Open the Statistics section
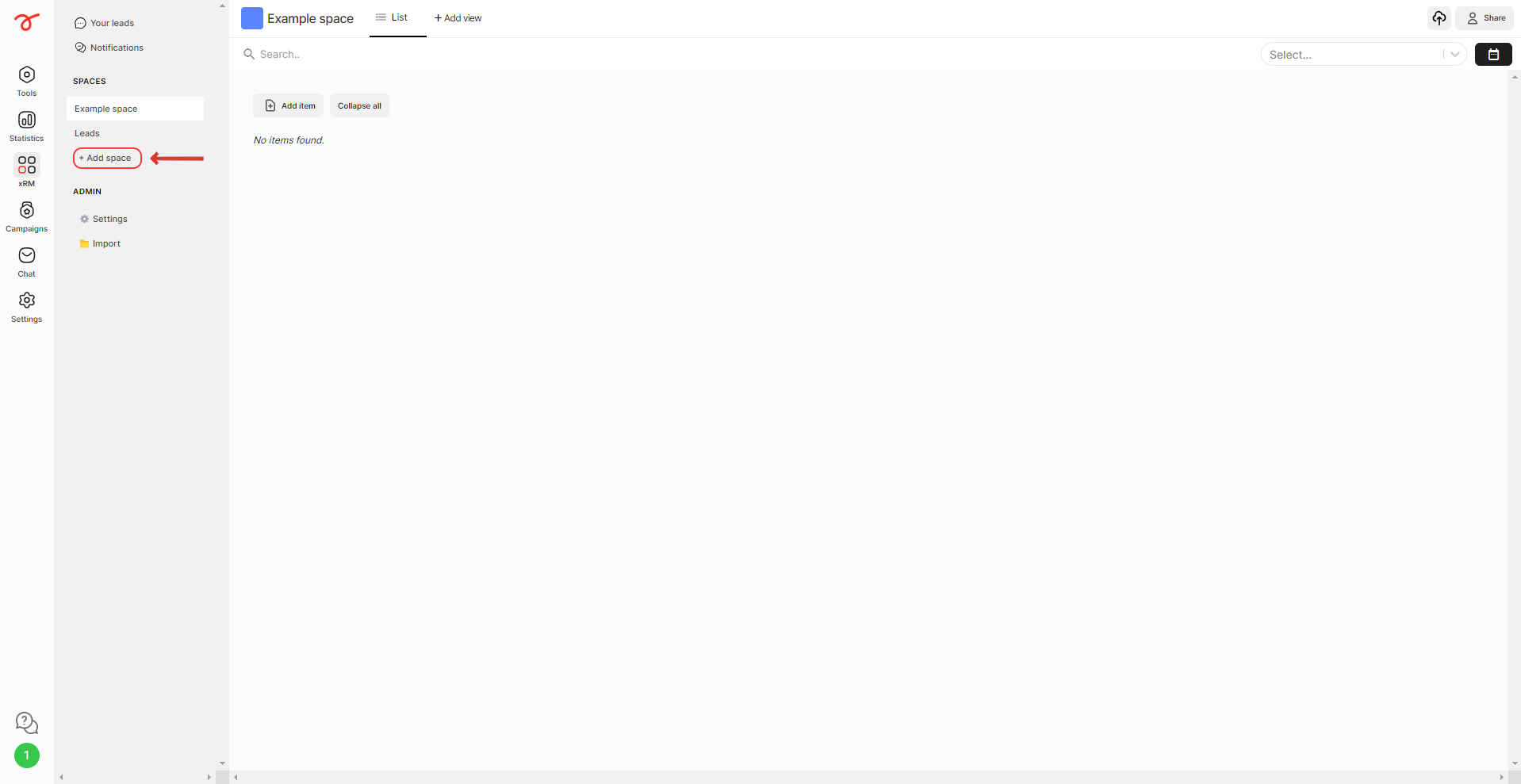Viewport: 1521px width, 784px height. (27, 127)
